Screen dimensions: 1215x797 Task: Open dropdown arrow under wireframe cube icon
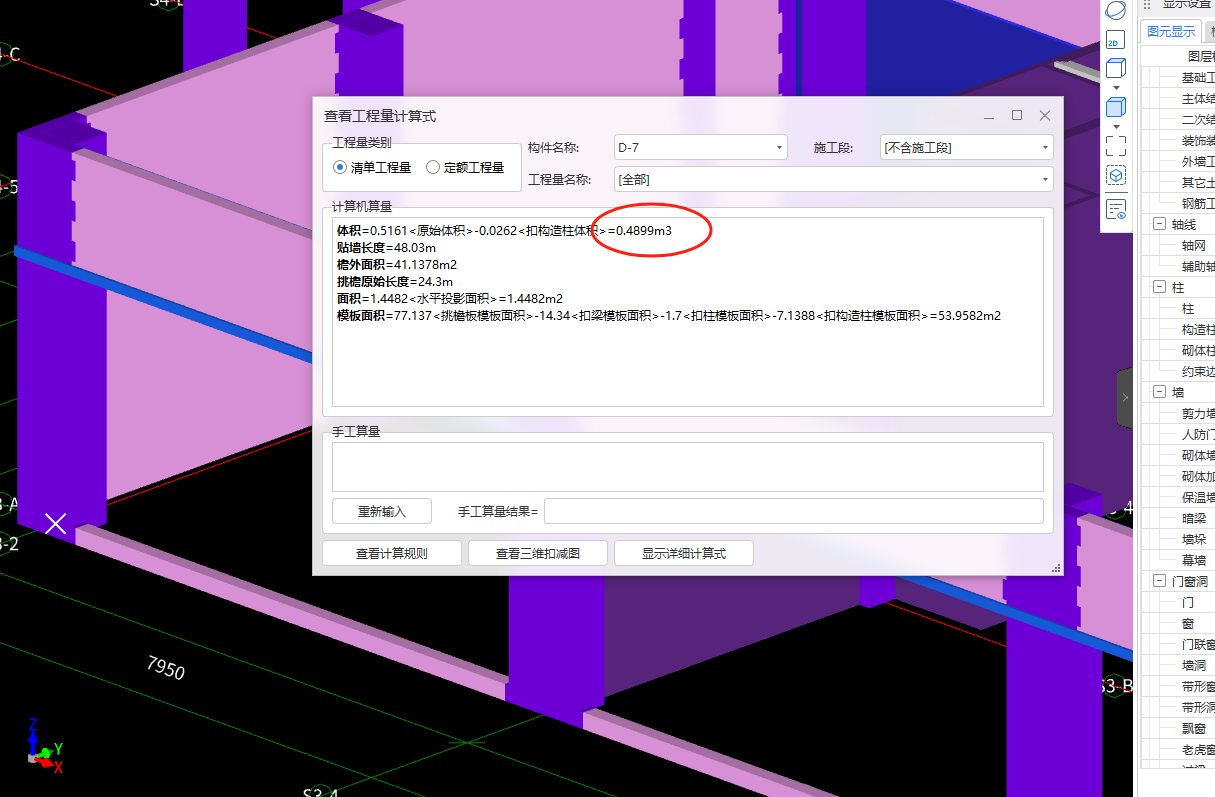point(1116,88)
